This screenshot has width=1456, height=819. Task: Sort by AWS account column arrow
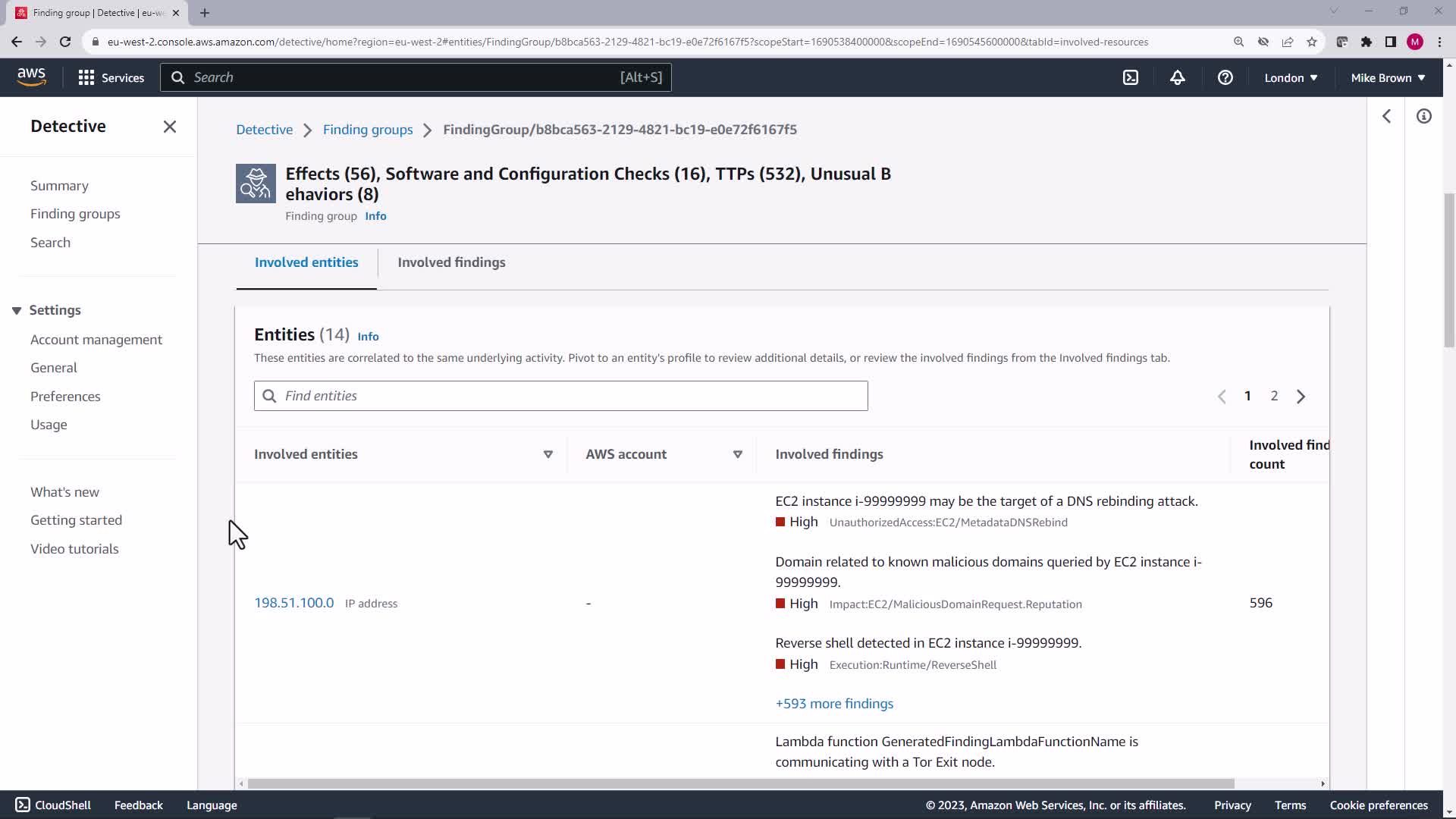pos(737,454)
